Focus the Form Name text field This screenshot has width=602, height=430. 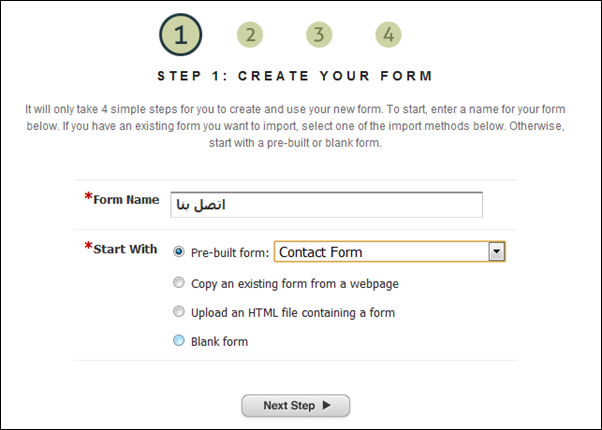point(326,204)
